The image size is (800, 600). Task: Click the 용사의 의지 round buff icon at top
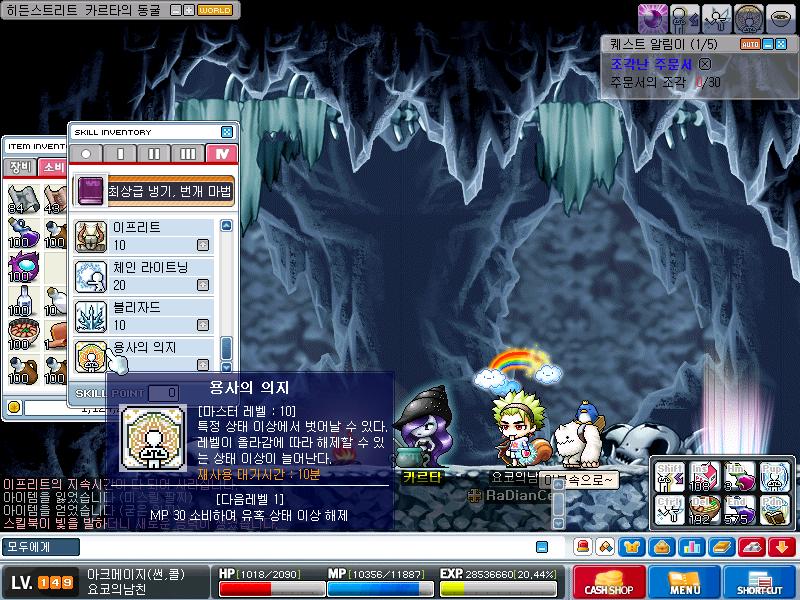[748, 18]
